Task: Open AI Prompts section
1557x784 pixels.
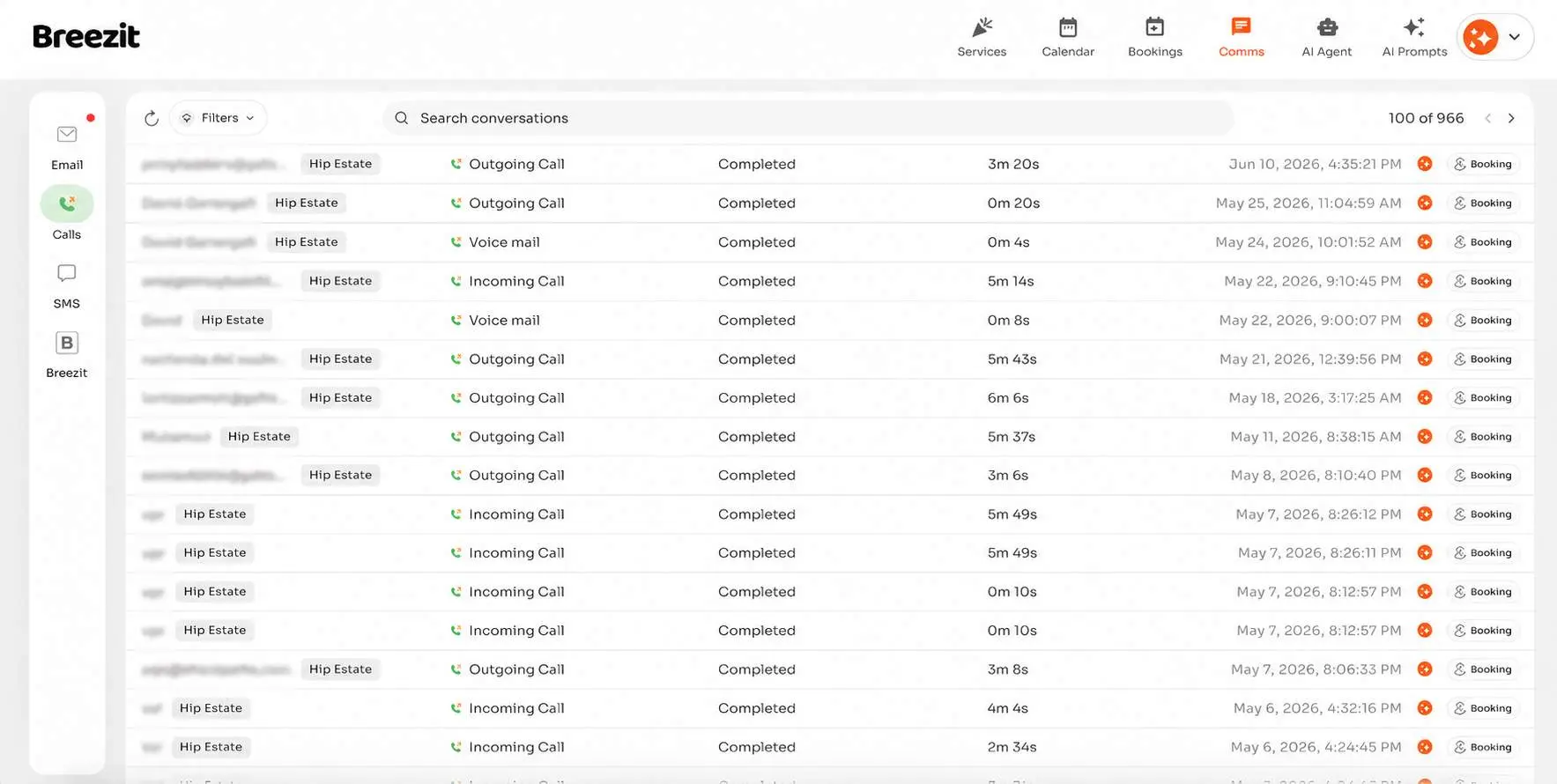Action: (1414, 38)
